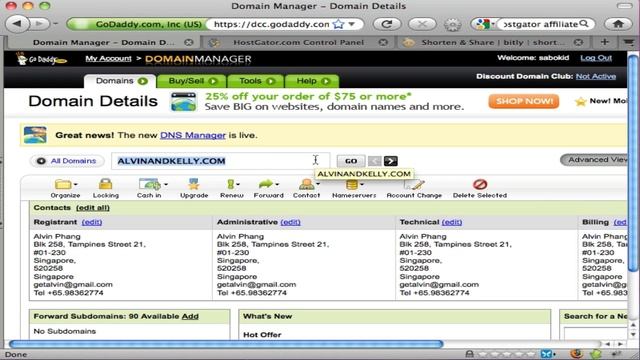Click edit all contacts link
This screenshot has width=640, height=360.
click(93, 208)
